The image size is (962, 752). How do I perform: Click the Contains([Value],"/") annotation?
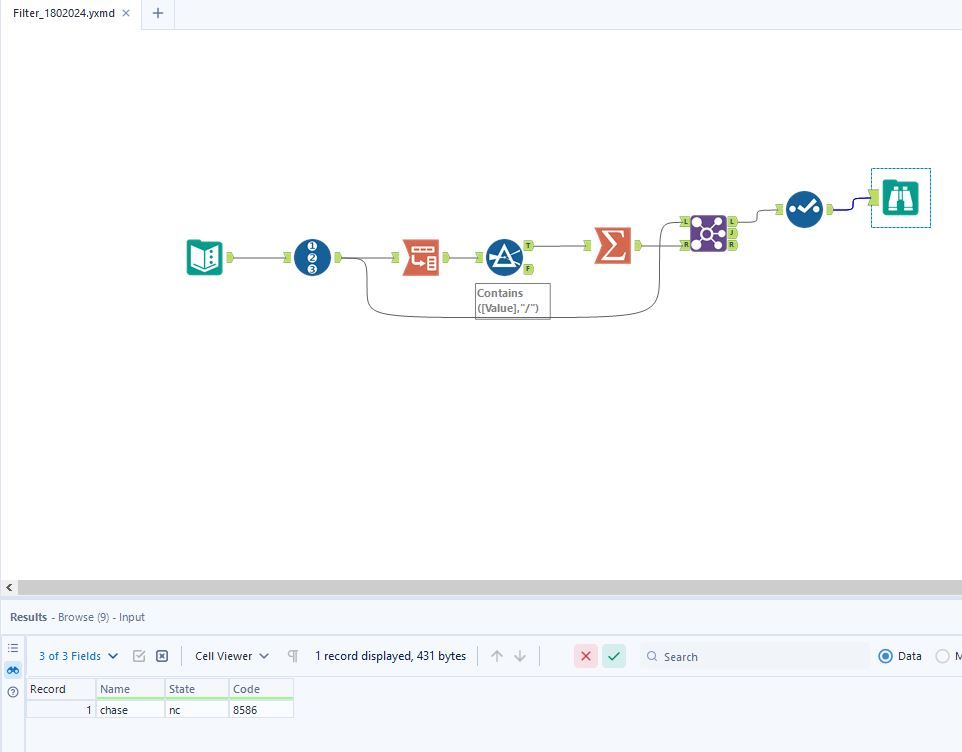pyautogui.click(x=512, y=301)
